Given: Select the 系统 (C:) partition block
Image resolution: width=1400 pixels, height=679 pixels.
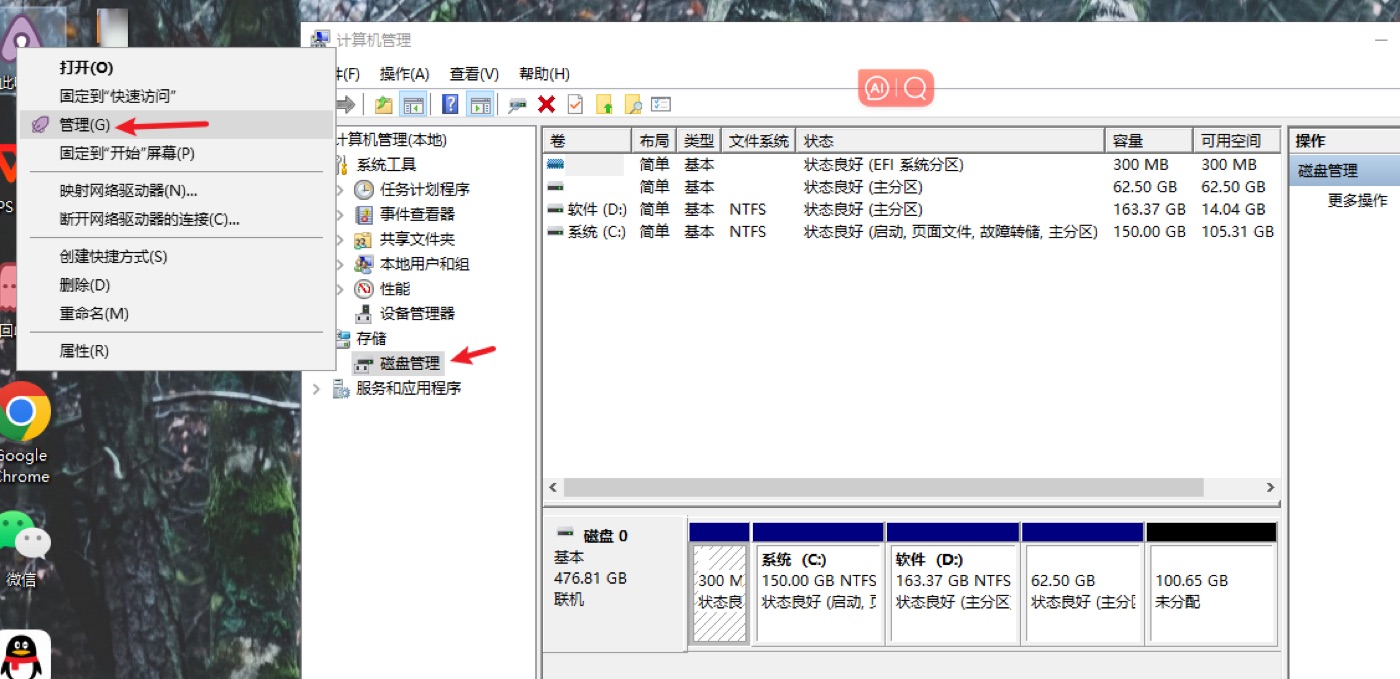Looking at the screenshot, I should coord(818,582).
